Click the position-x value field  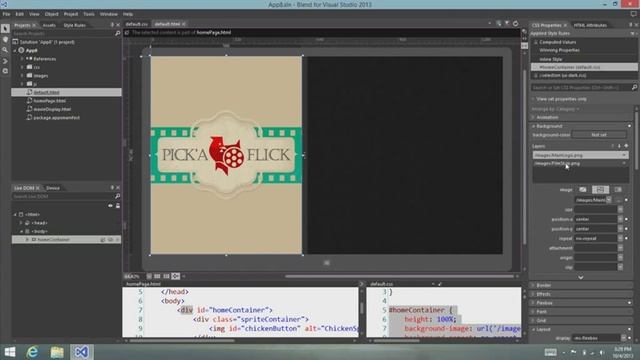[596, 219]
